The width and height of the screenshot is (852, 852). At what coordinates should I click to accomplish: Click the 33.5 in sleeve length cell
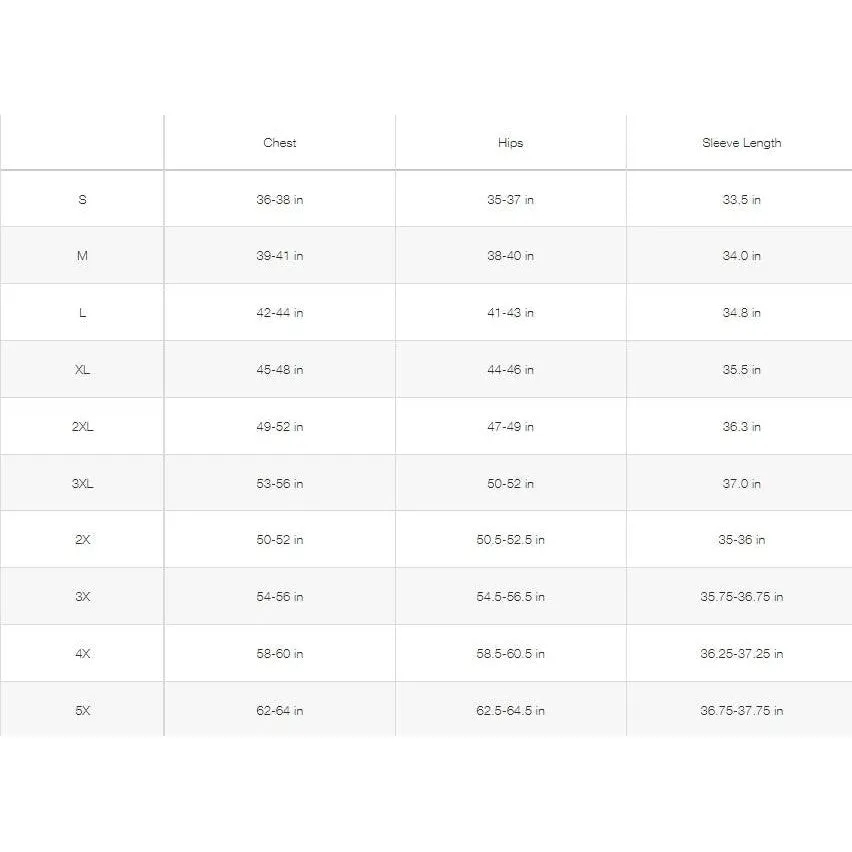(x=741, y=199)
